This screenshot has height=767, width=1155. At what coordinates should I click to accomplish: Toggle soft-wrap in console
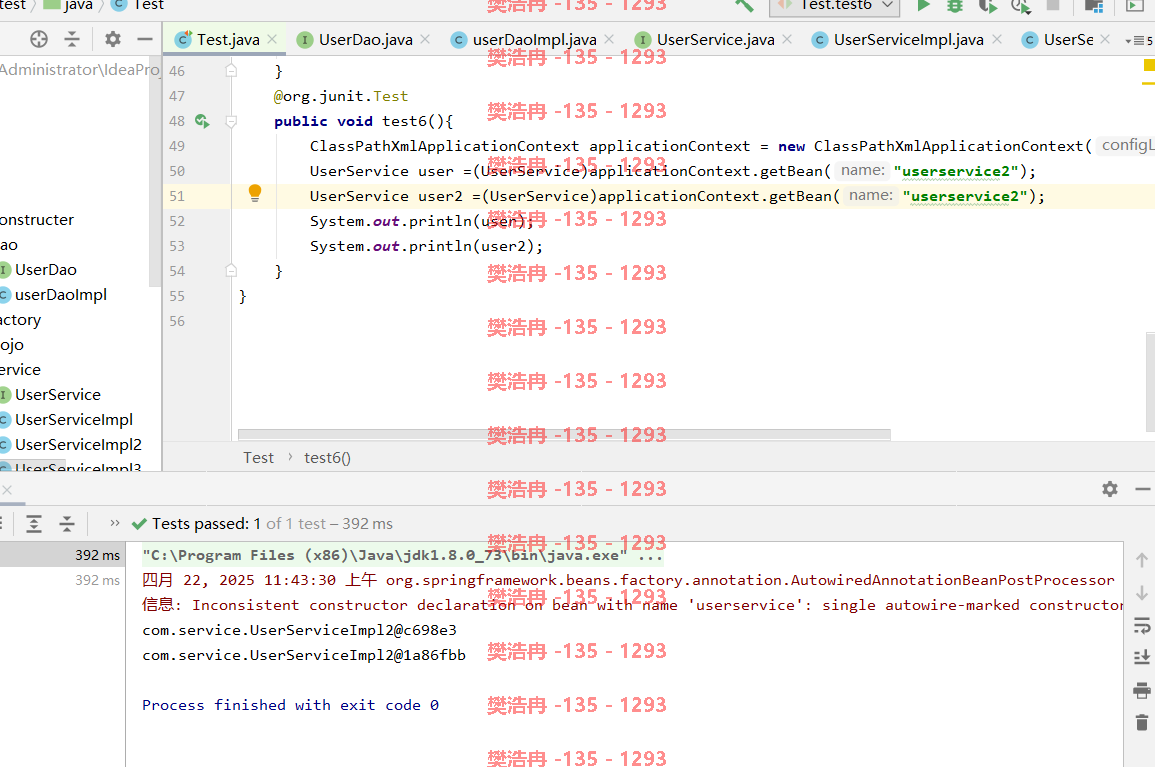coord(1142,626)
